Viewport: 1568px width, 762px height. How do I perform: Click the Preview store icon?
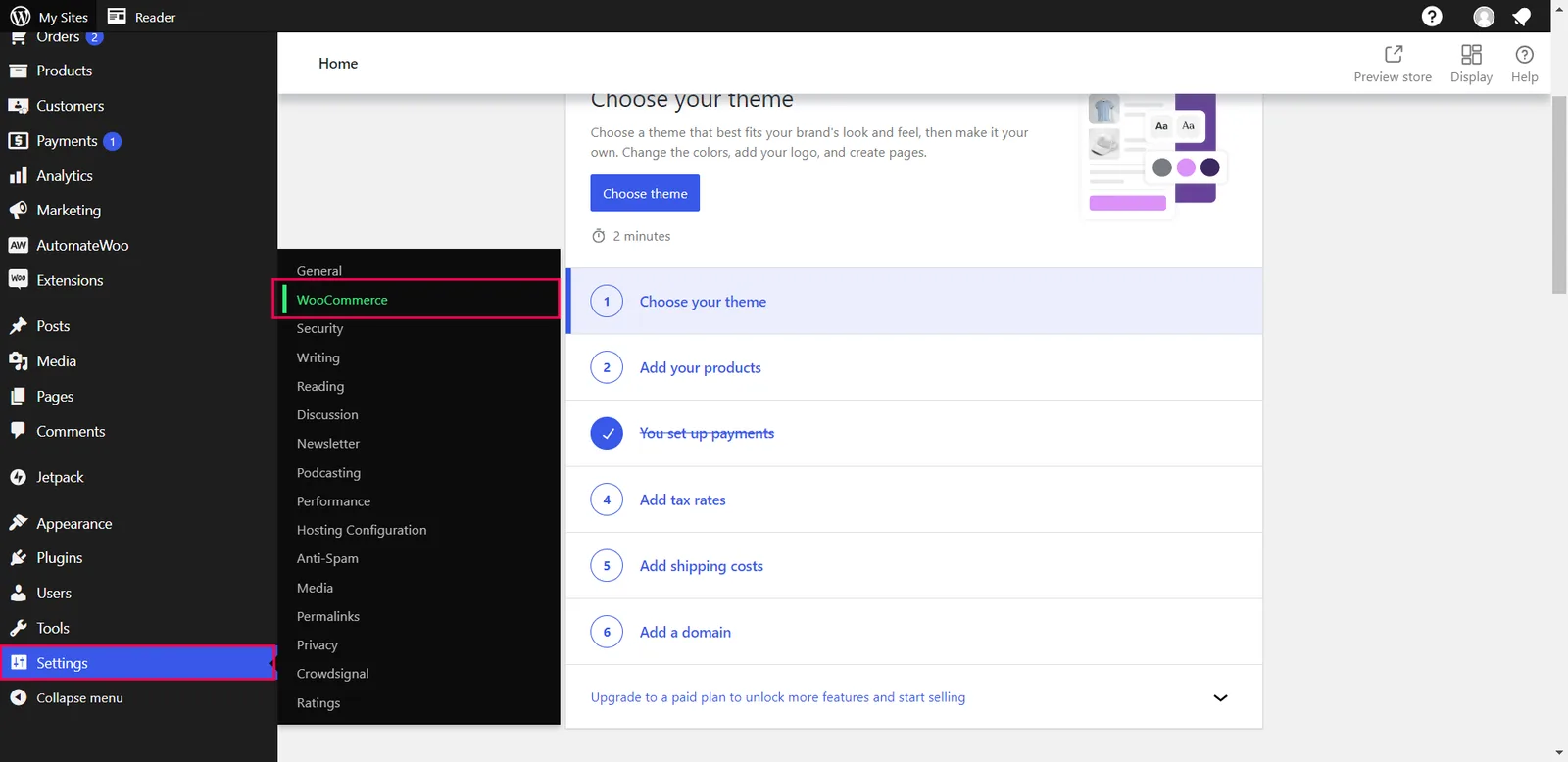tap(1393, 54)
